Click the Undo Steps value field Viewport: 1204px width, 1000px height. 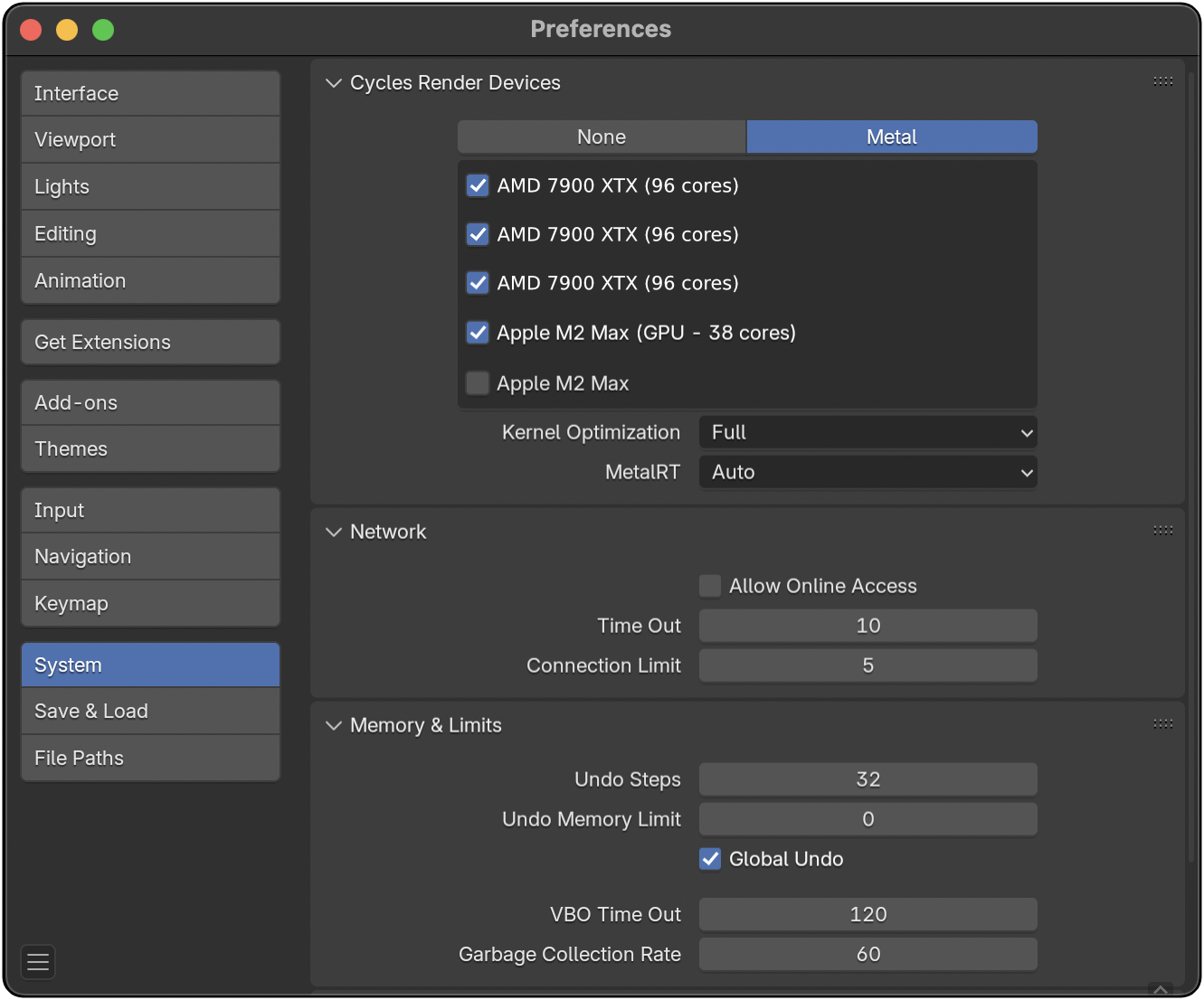[x=867, y=779]
